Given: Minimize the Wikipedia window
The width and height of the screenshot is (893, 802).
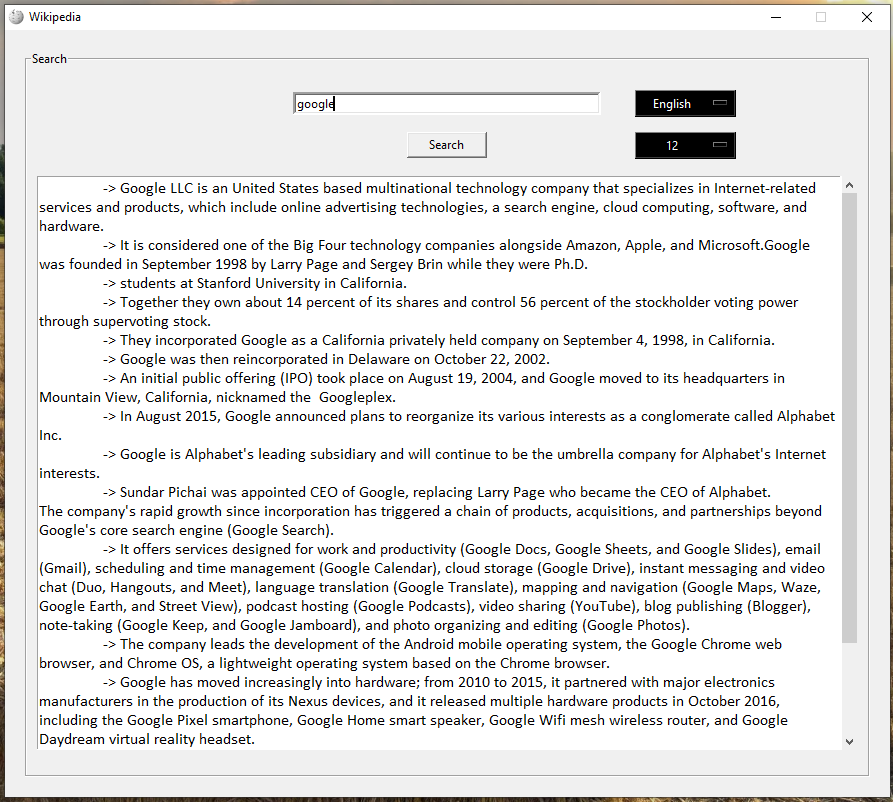Looking at the screenshot, I should (x=776, y=17).
